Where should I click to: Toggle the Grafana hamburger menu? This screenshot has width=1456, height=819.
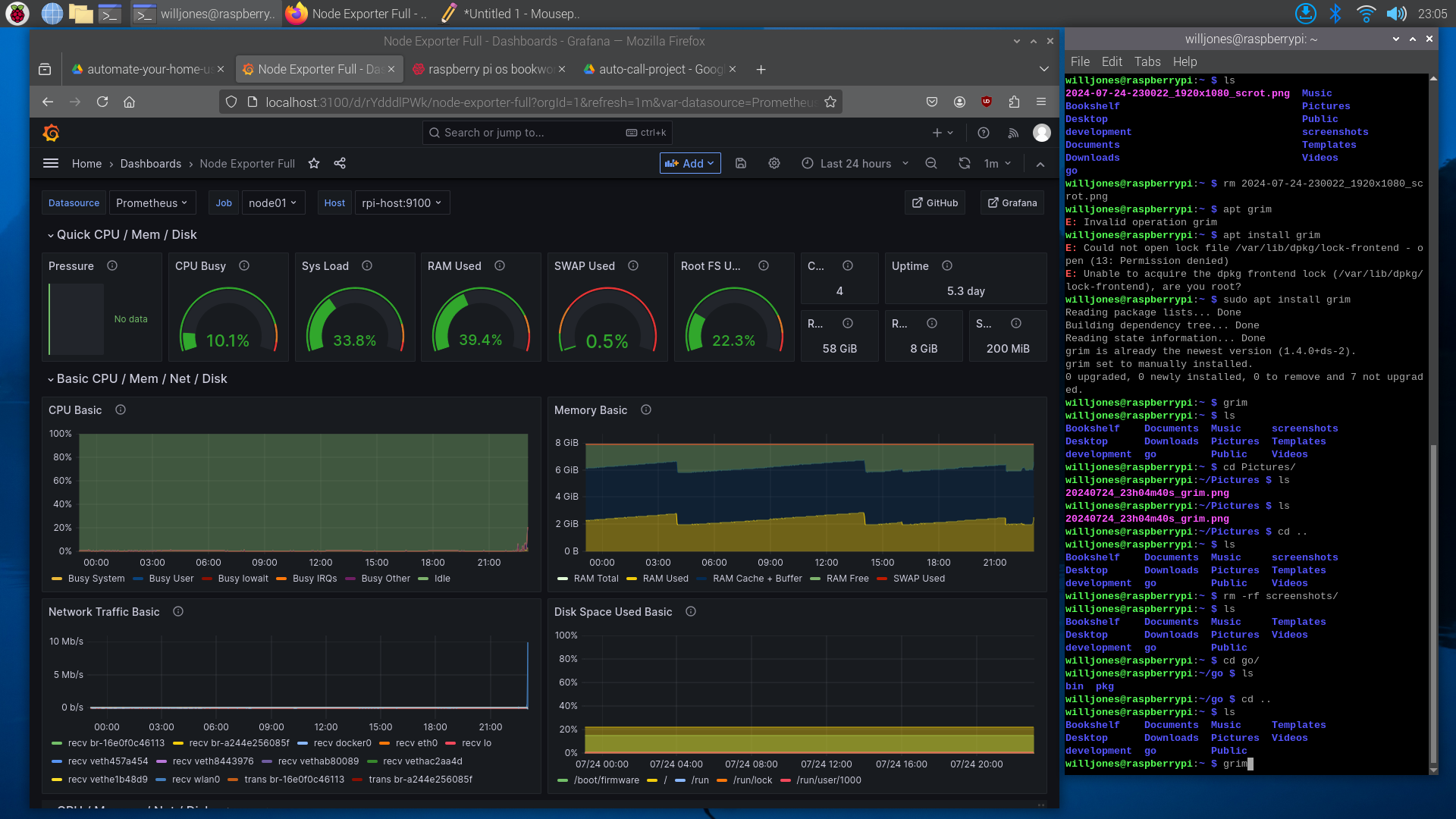tap(51, 163)
